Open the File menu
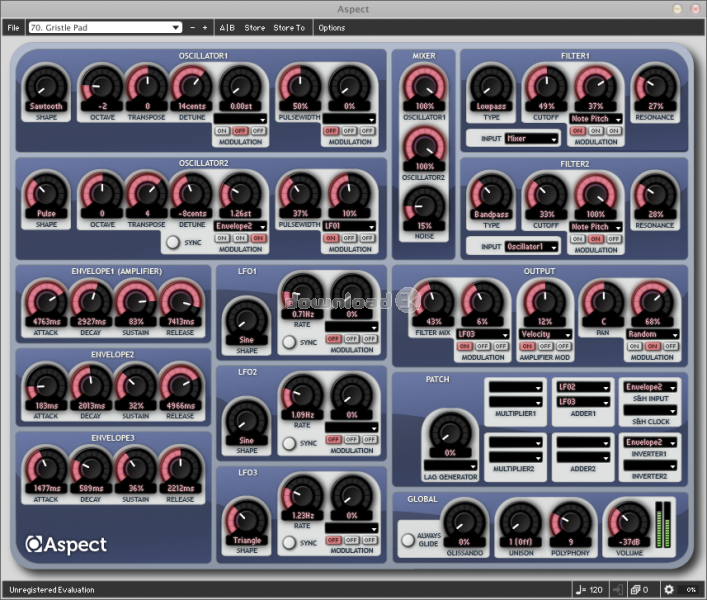 (x=14, y=27)
